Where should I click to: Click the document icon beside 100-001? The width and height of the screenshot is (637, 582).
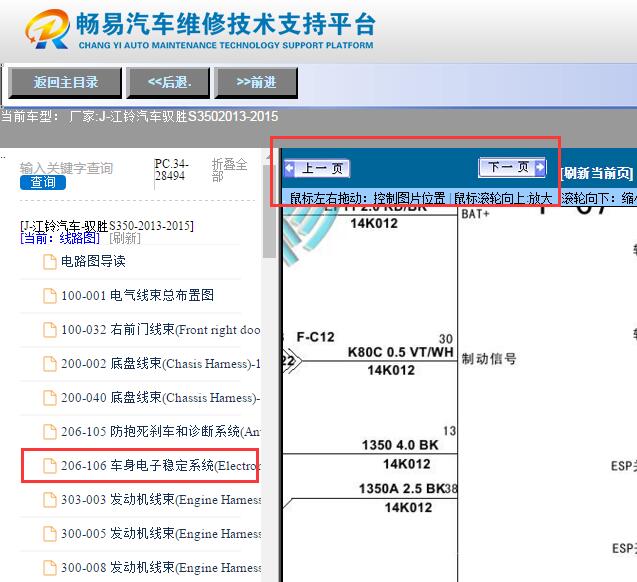[x=50, y=296]
